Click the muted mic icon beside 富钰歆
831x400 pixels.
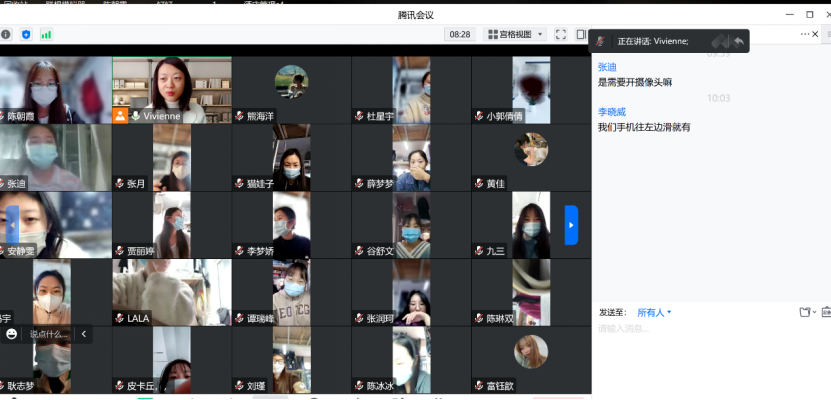(x=479, y=386)
